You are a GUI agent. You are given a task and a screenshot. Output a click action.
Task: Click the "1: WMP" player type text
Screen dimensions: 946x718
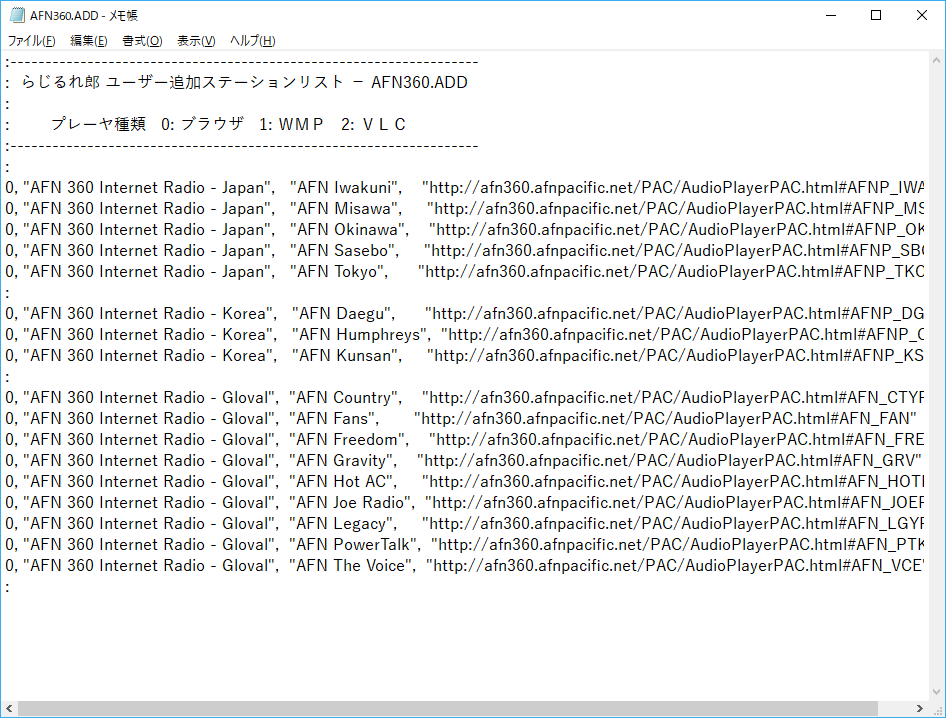(291, 124)
